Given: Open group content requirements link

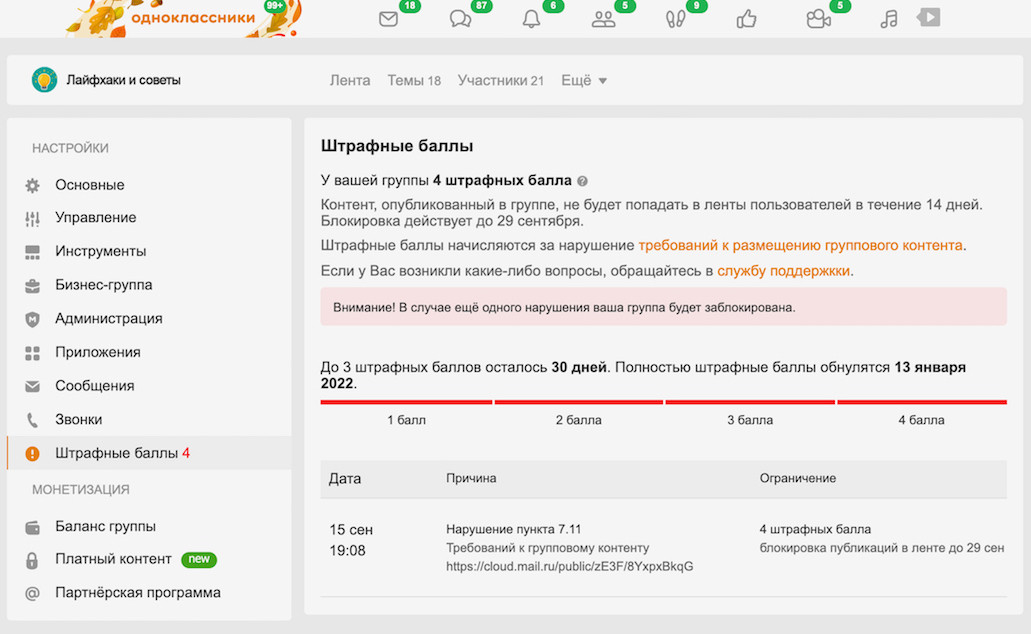Looking at the screenshot, I should pyautogui.click(x=800, y=245).
